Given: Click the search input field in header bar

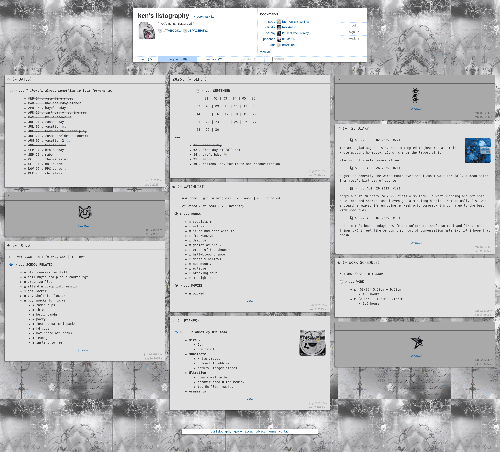Looking at the screenshot, I should click(x=319, y=59).
